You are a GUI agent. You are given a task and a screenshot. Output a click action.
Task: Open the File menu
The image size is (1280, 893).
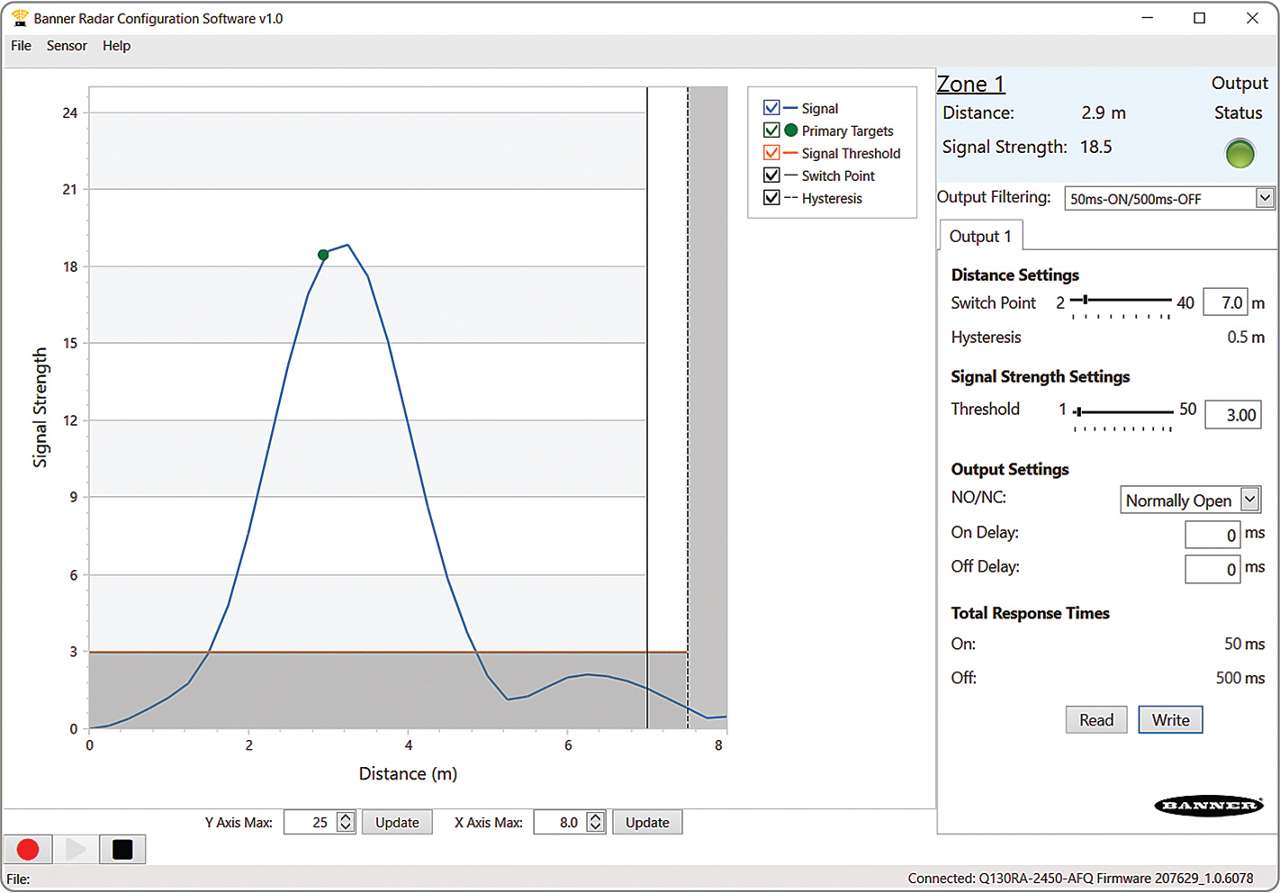20,45
